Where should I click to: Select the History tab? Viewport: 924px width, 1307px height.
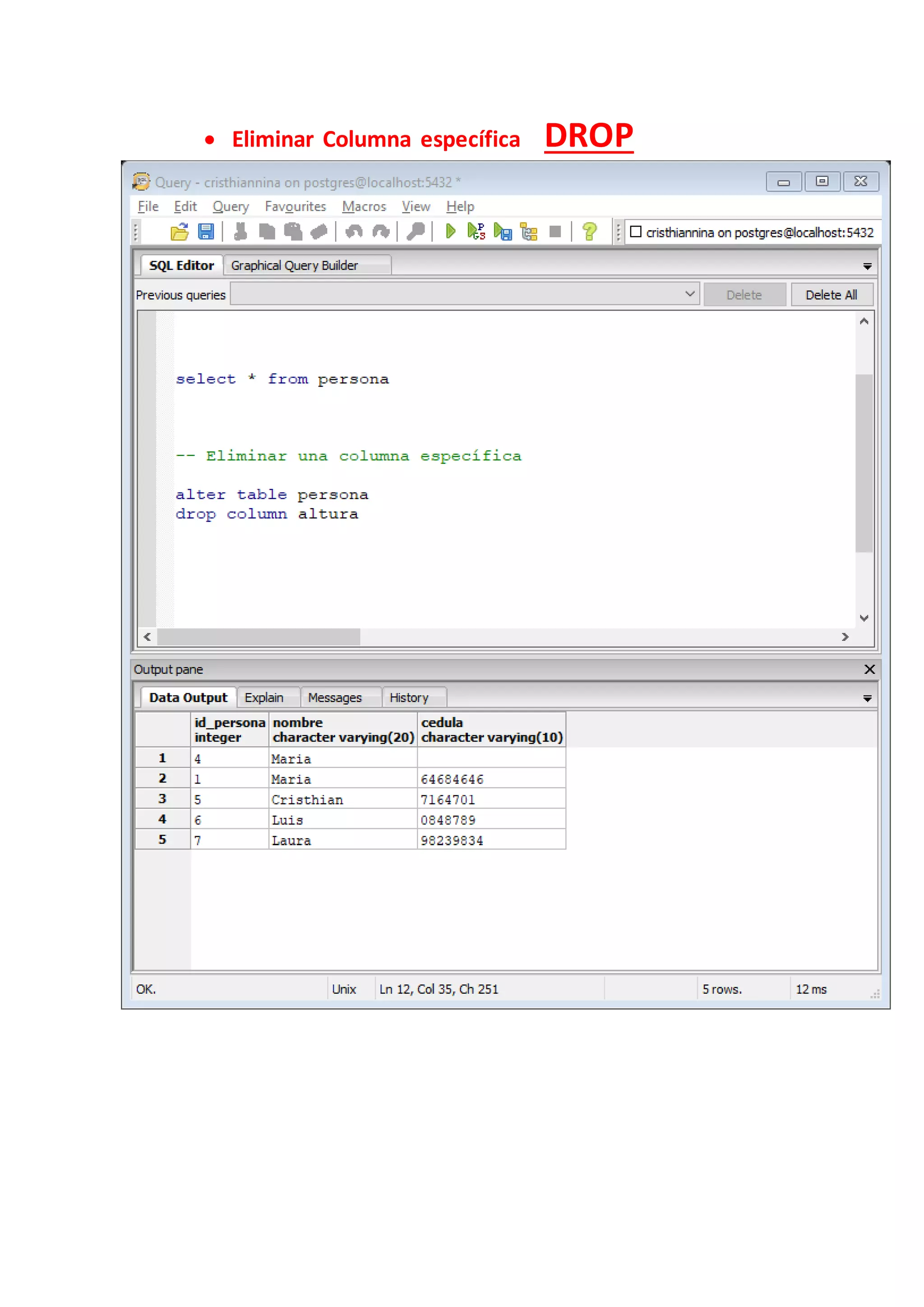[414, 697]
